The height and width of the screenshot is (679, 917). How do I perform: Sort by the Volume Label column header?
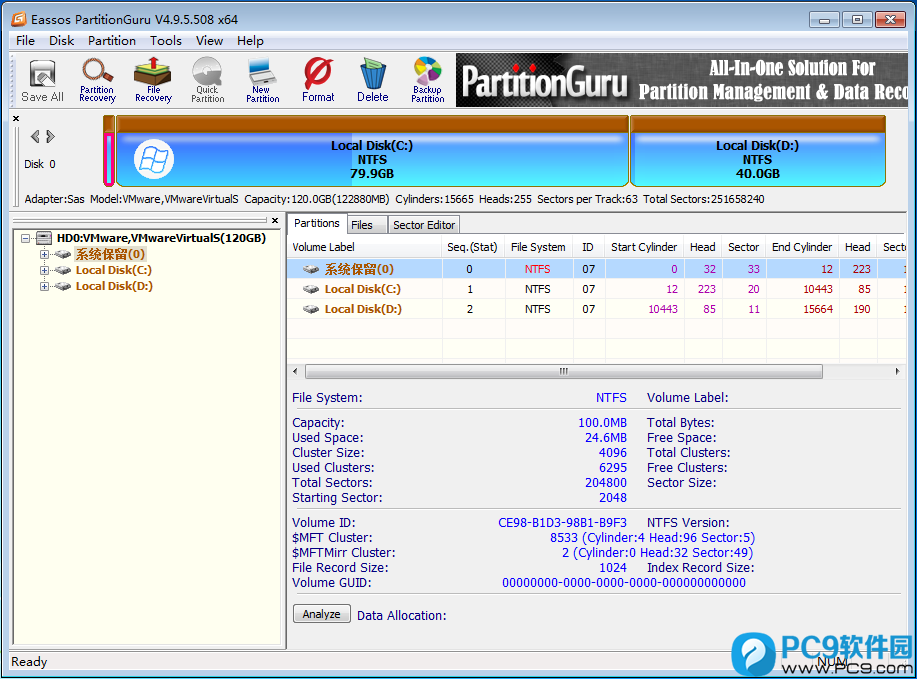pos(364,247)
